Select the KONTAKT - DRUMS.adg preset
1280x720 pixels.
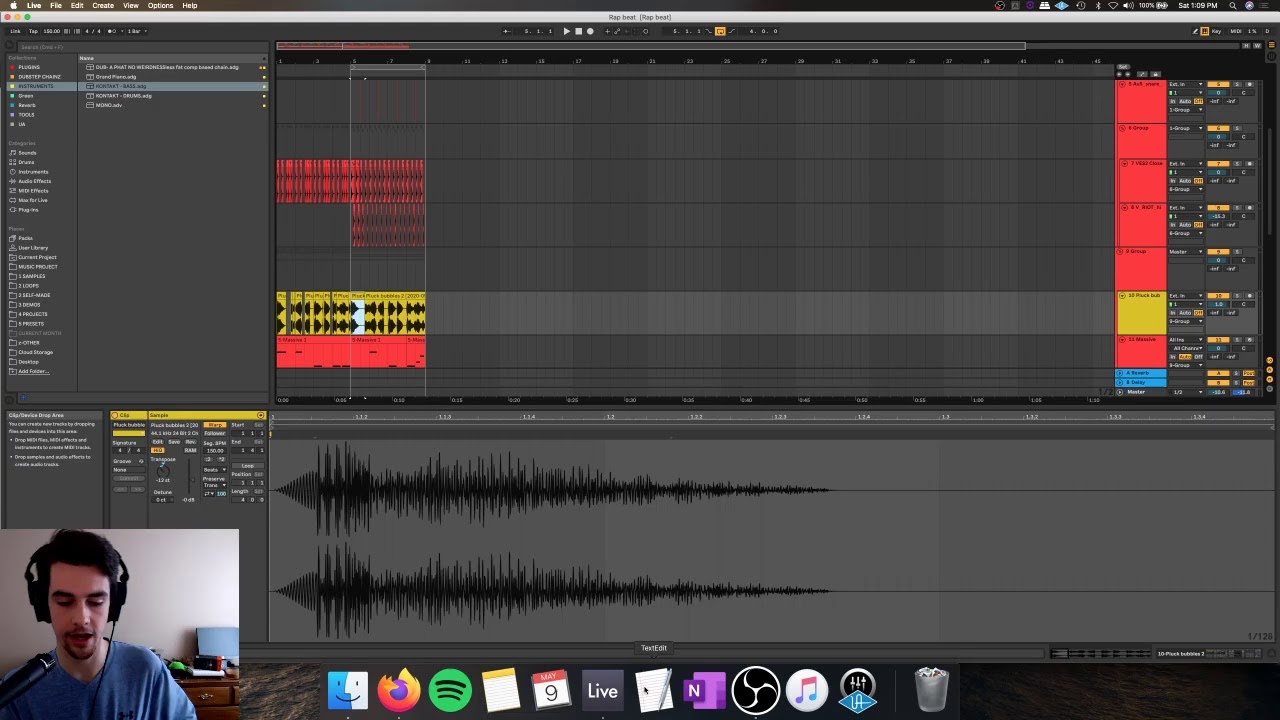[x=123, y=96]
